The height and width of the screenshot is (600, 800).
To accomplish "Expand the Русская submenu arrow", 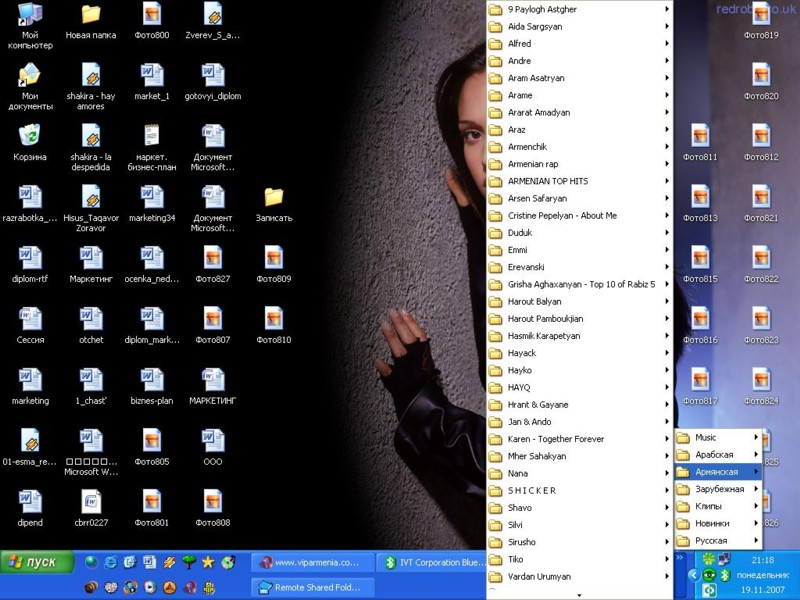I will (x=756, y=541).
